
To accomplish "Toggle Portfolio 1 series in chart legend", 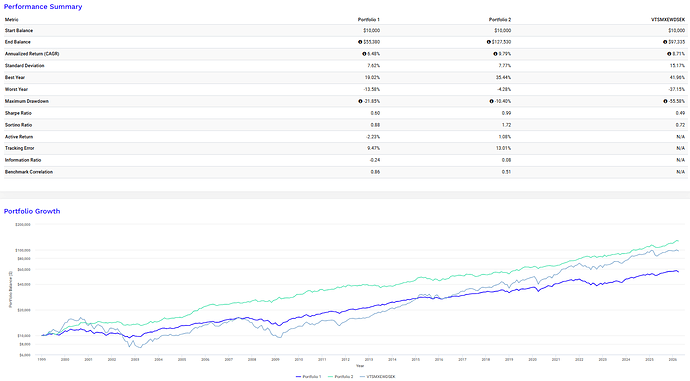I will (308, 377).
